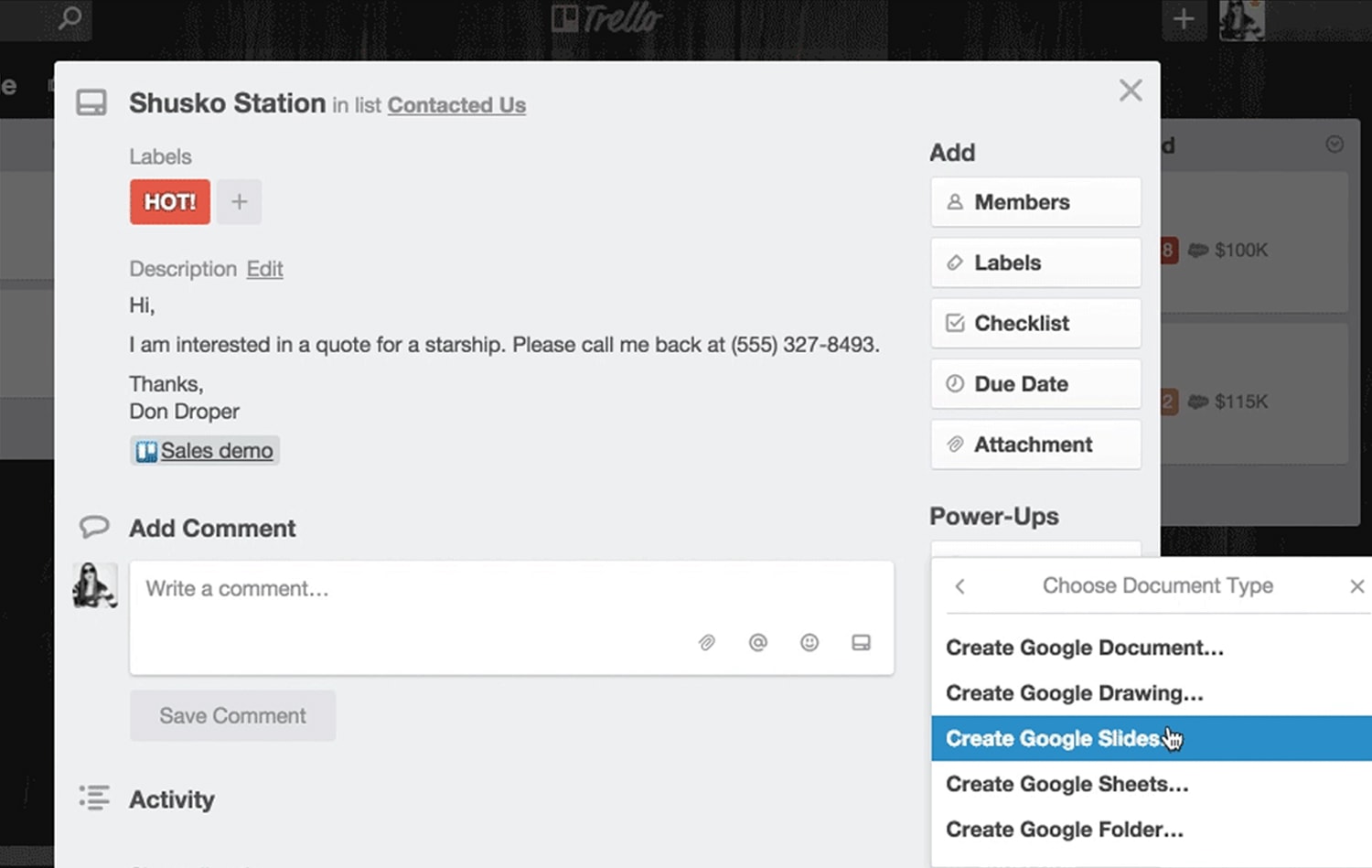
Task: Choose Create Google Document
Action: click(1084, 648)
